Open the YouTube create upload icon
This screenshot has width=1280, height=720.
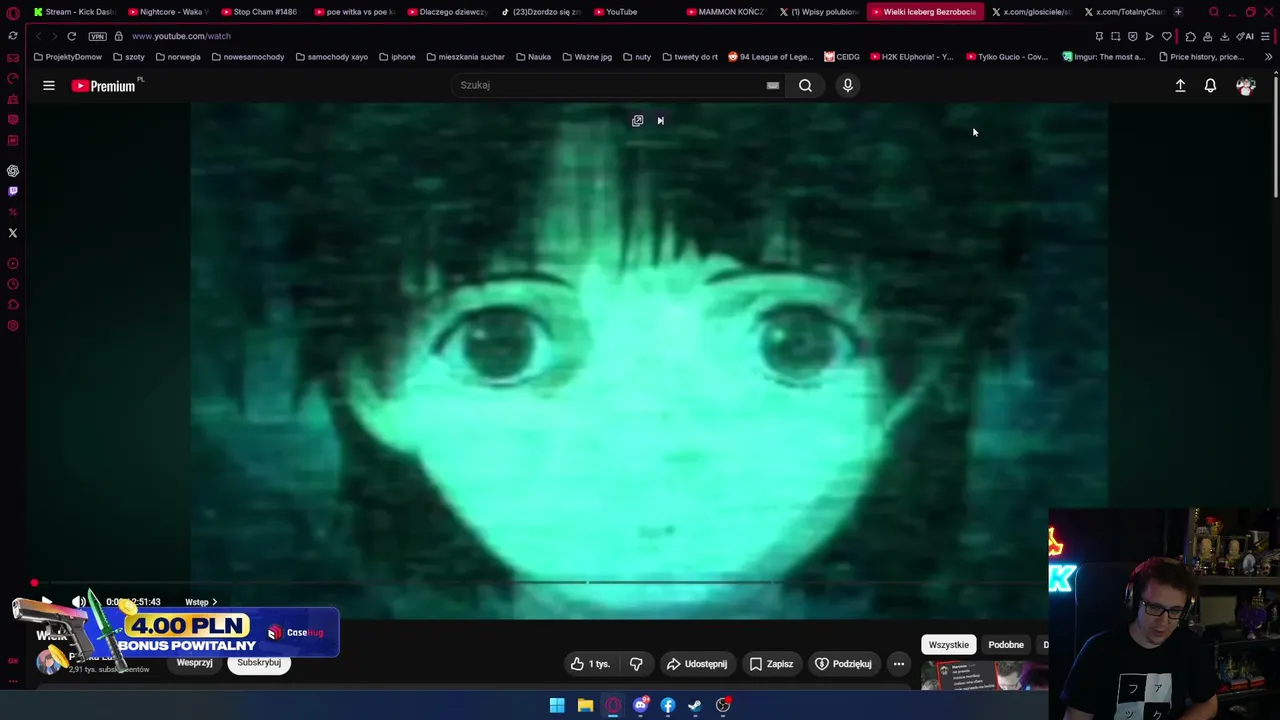(x=1180, y=86)
